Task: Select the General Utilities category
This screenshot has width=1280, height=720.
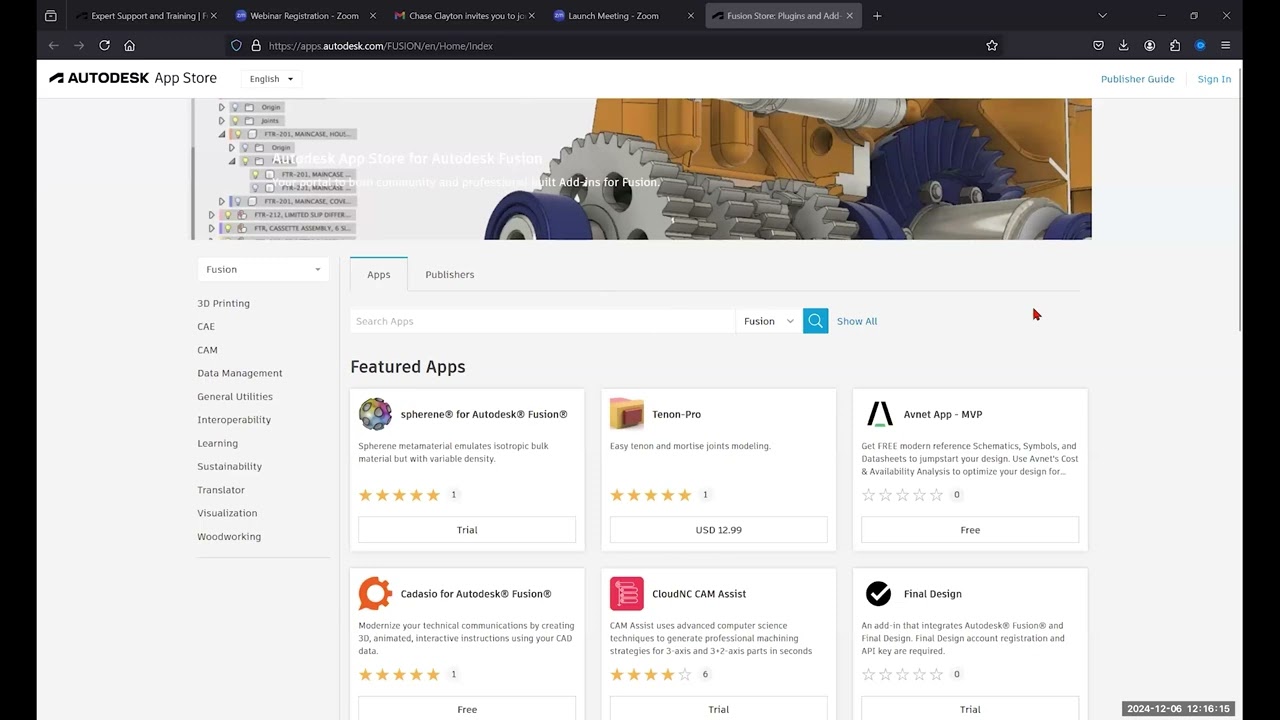Action: [x=235, y=397]
